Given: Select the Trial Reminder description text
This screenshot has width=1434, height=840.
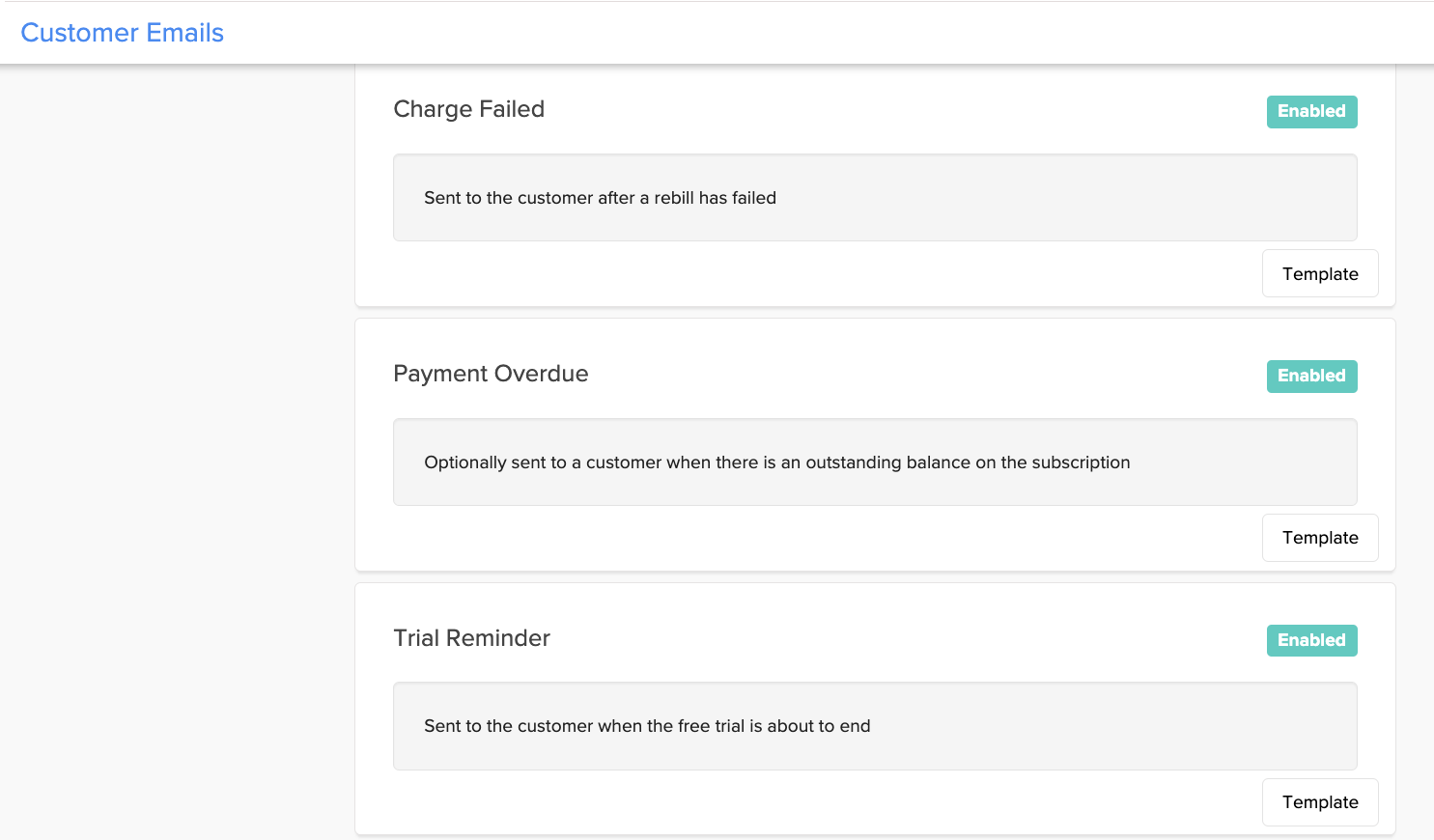Looking at the screenshot, I should [647, 725].
